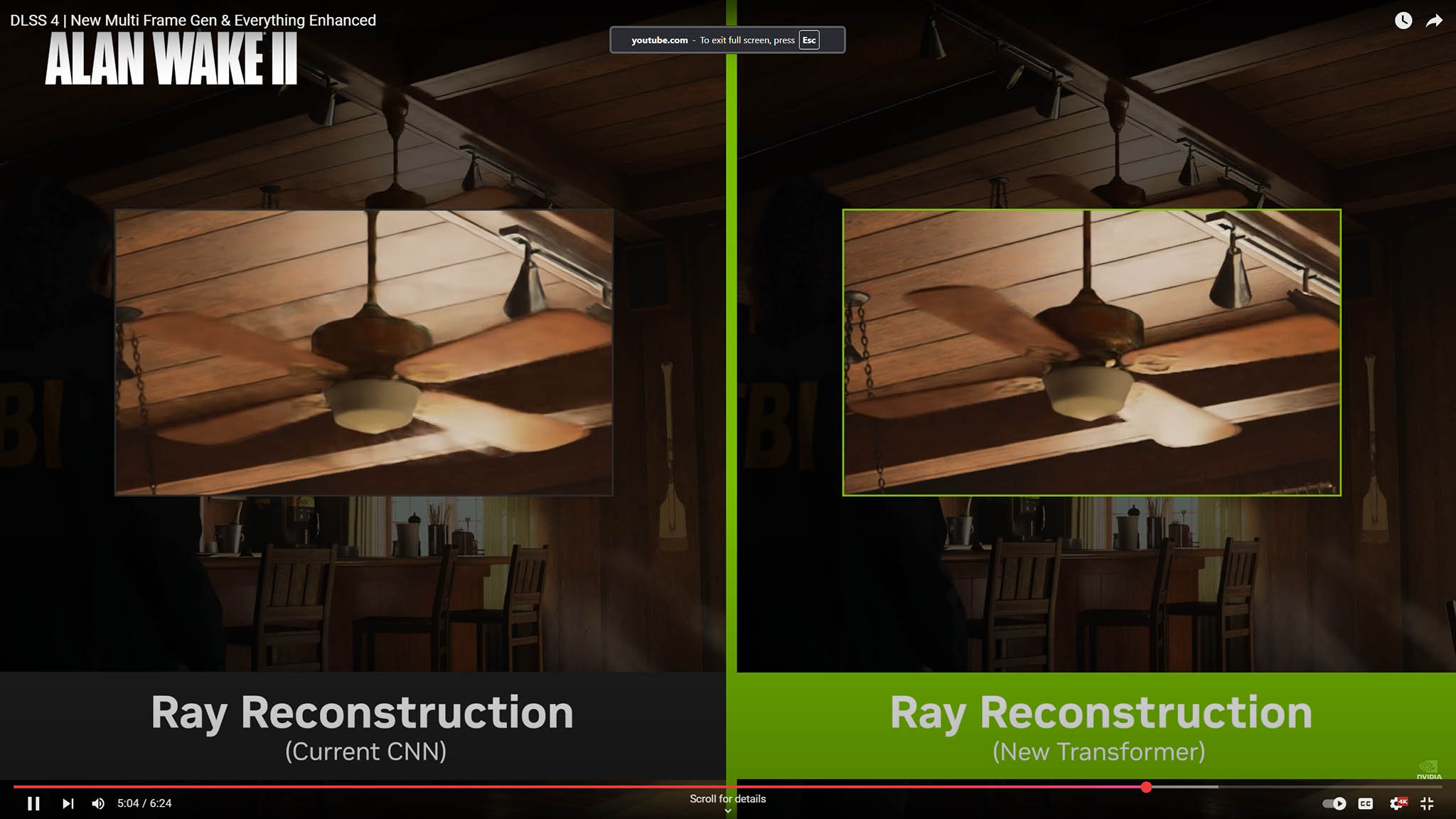The image size is (1456, 819).
Task: Add video to Watch Later
Action: pos(1403,21)
